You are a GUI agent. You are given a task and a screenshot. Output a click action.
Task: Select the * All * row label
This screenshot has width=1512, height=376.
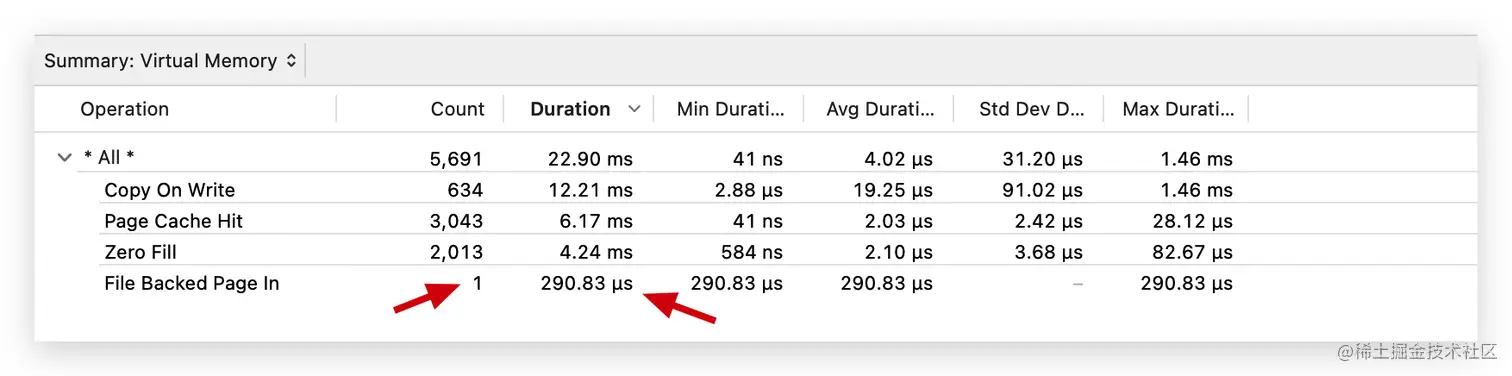[109, 158]
